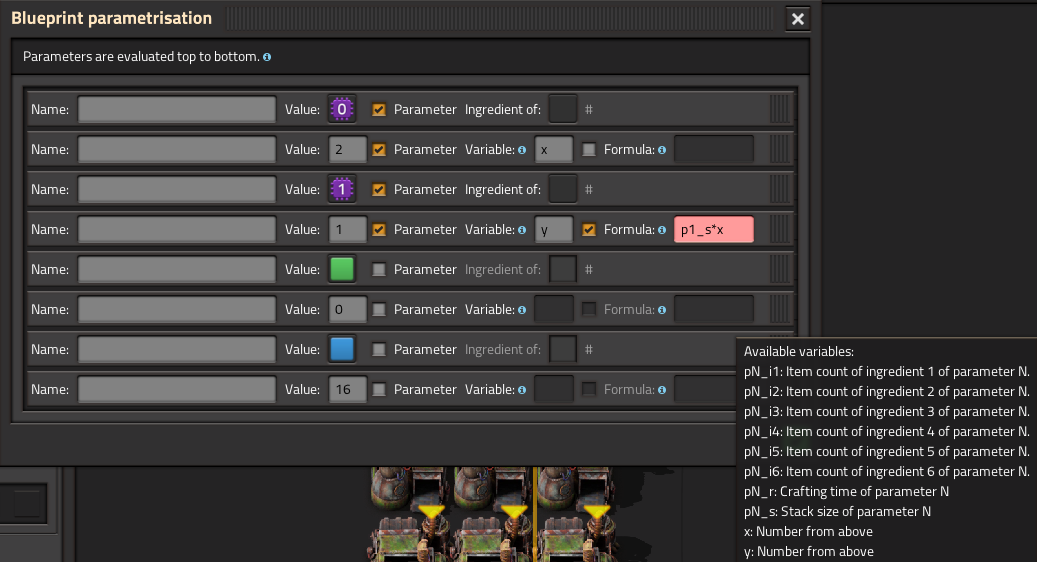The width and height of the screenshot is (1037, 562).
Task: Select the blue signal value swatch
Action: click(343, 349)
